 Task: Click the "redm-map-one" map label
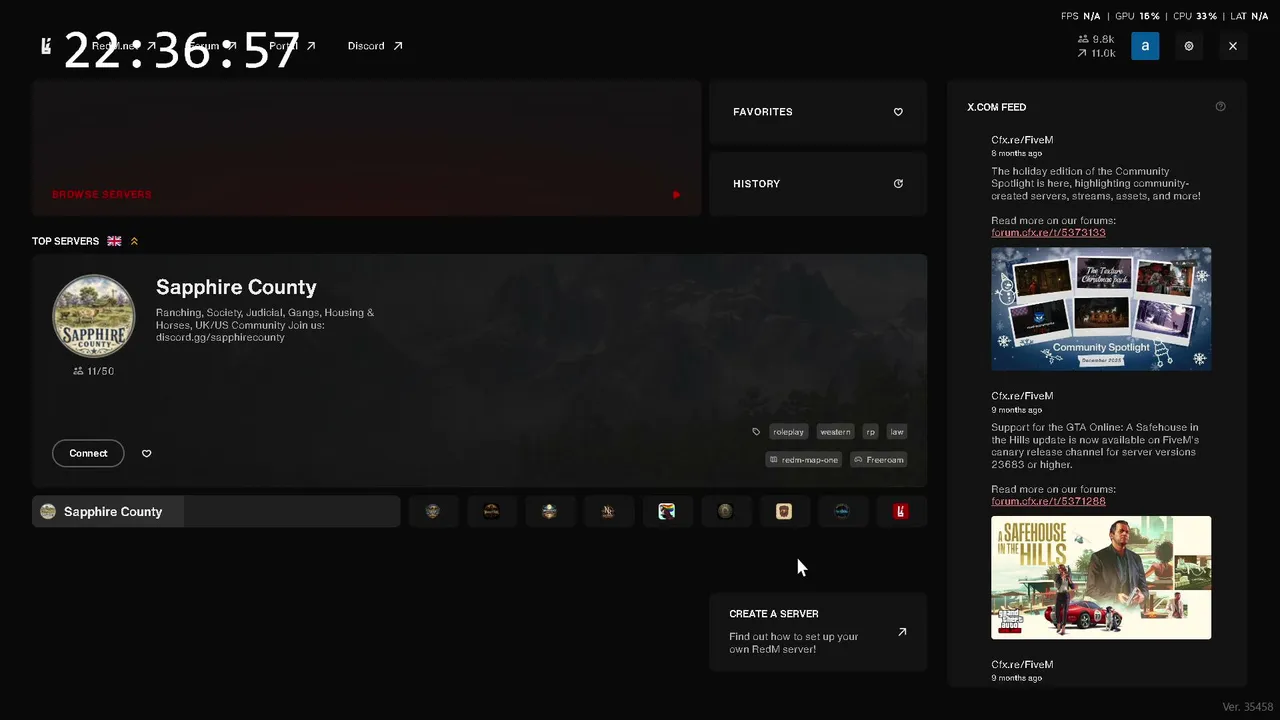tap(804, 460)
